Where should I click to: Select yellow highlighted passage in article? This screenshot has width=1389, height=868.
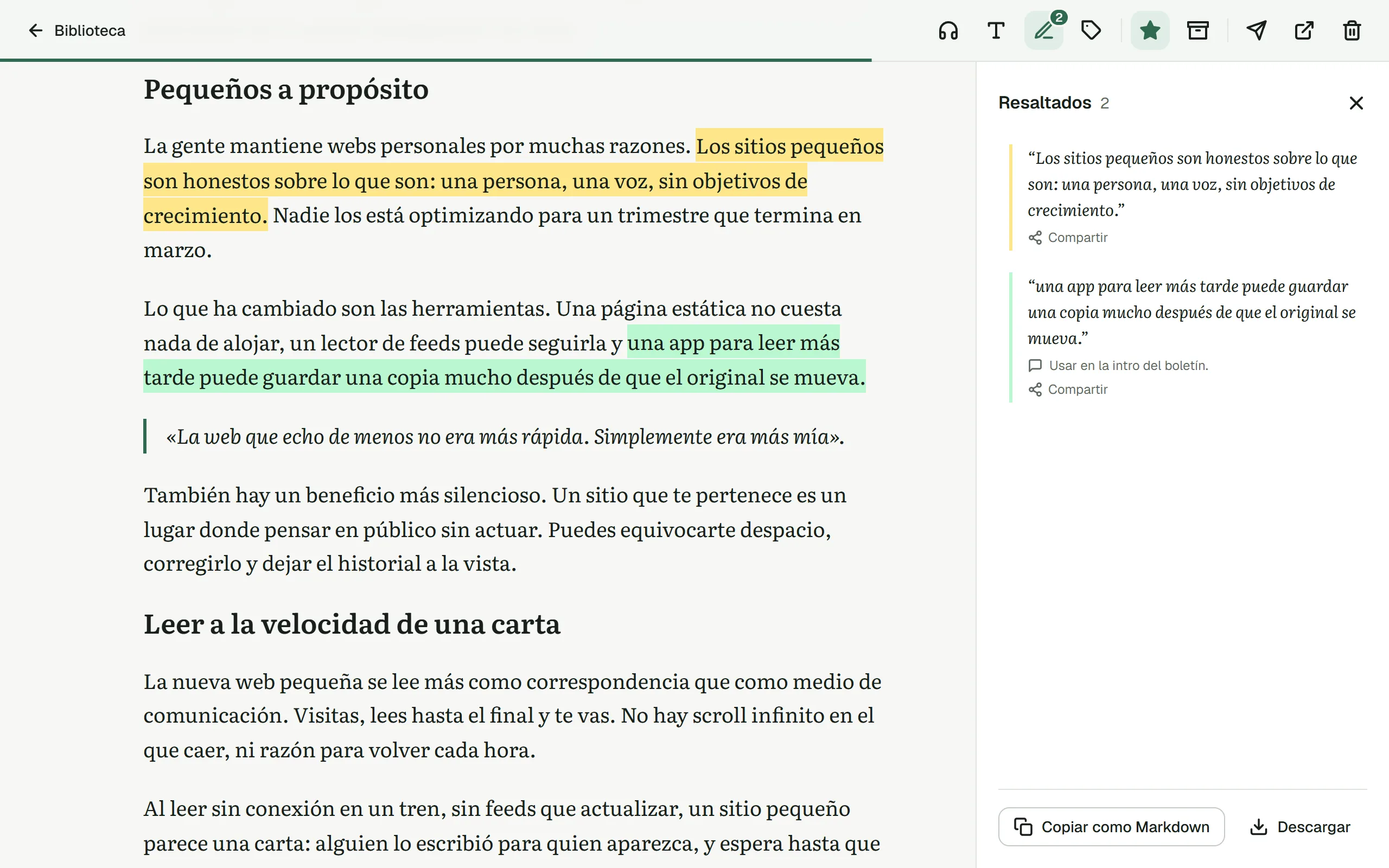tap(475, 181)
